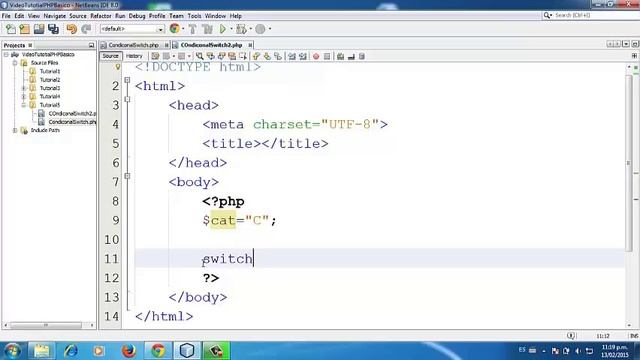Viewport: 640px width, 360px height.
Task: Open Internet Explorer from the taskbar
Action: [71, 351]
